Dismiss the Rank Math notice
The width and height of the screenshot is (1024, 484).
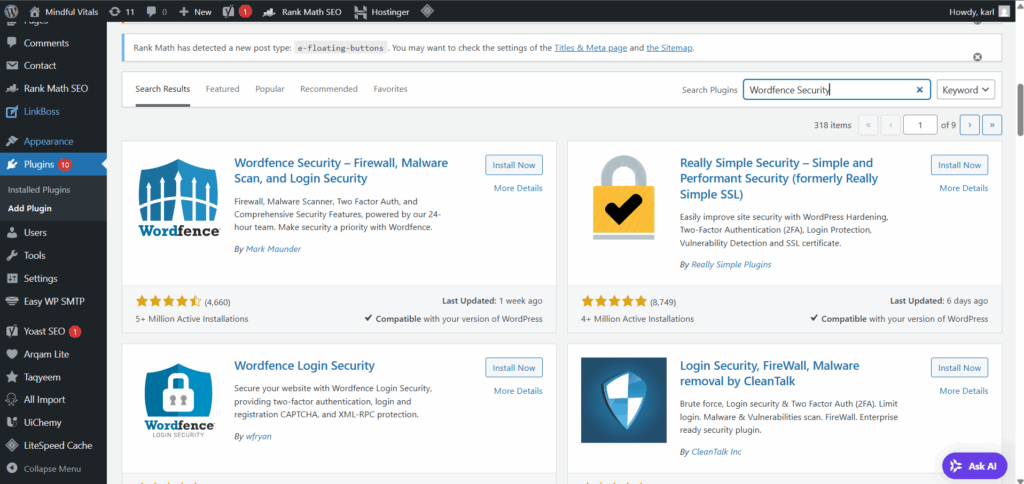tap(978, 57)
